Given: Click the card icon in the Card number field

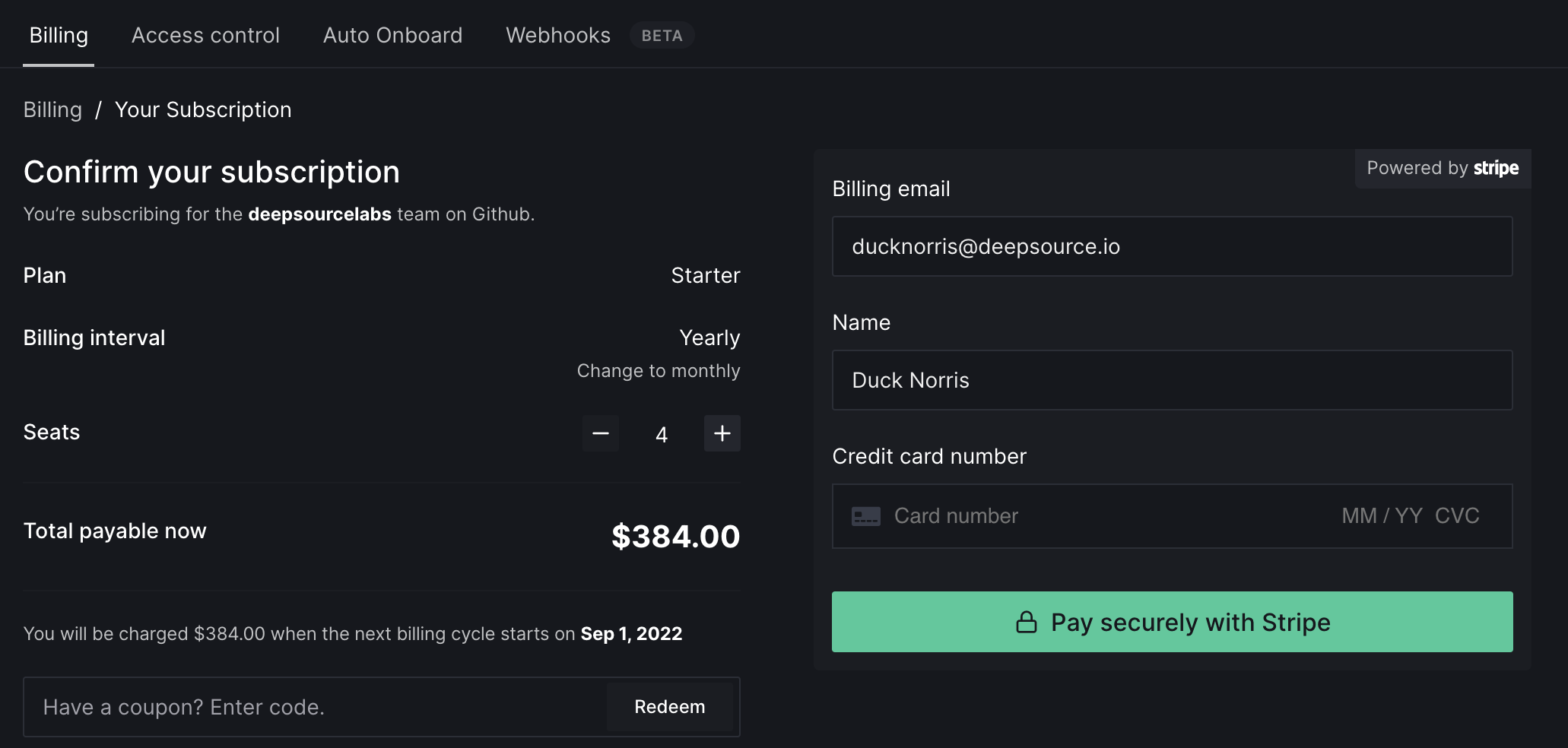Looking at the screenshot, I should pos(865,515).
